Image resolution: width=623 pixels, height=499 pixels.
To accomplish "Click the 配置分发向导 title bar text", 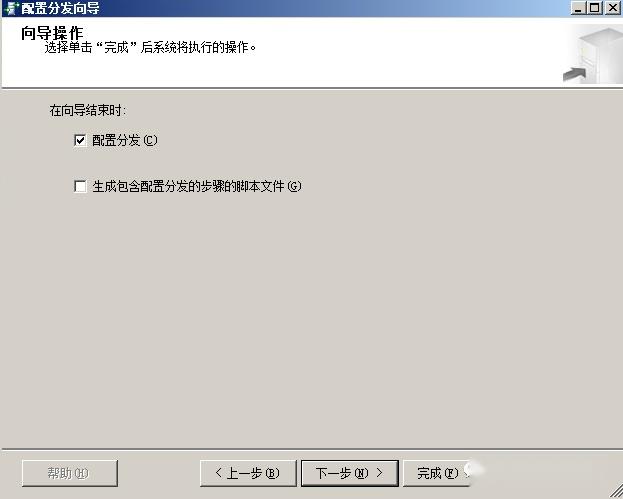I will [60, 8].
